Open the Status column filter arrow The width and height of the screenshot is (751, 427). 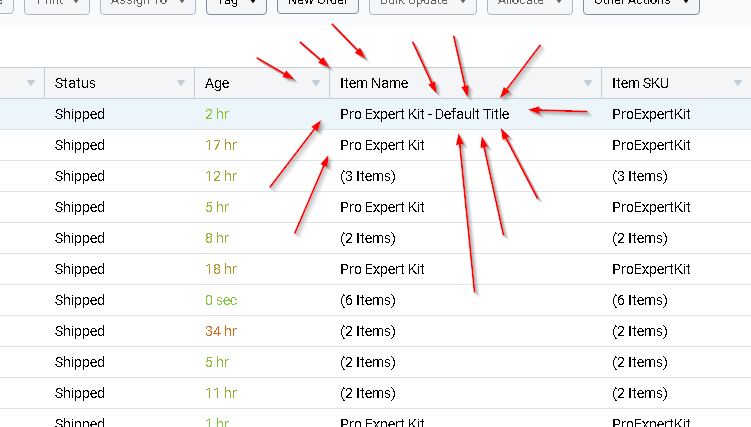pos(181,83)
